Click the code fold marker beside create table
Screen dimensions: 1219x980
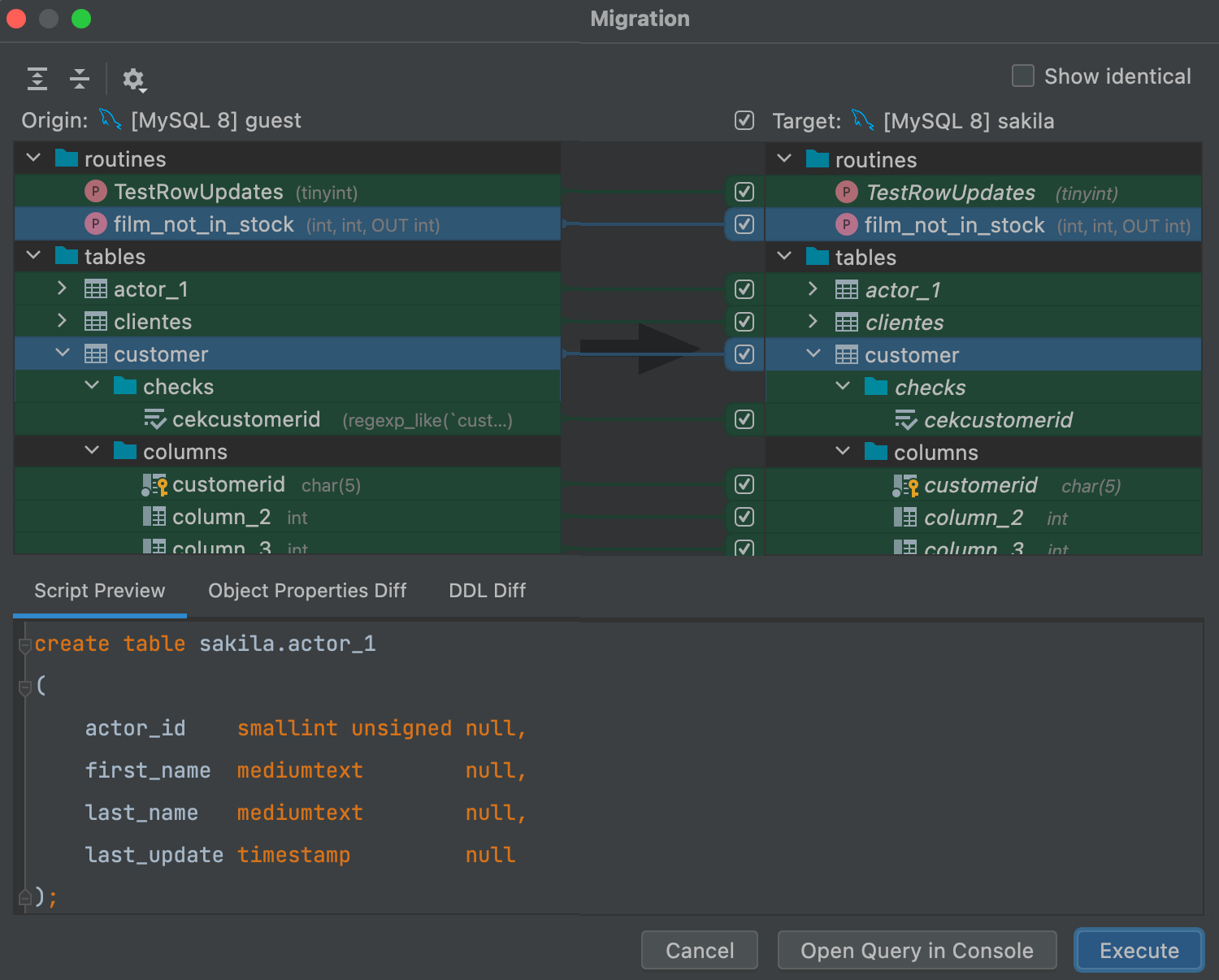pos(24,645)
